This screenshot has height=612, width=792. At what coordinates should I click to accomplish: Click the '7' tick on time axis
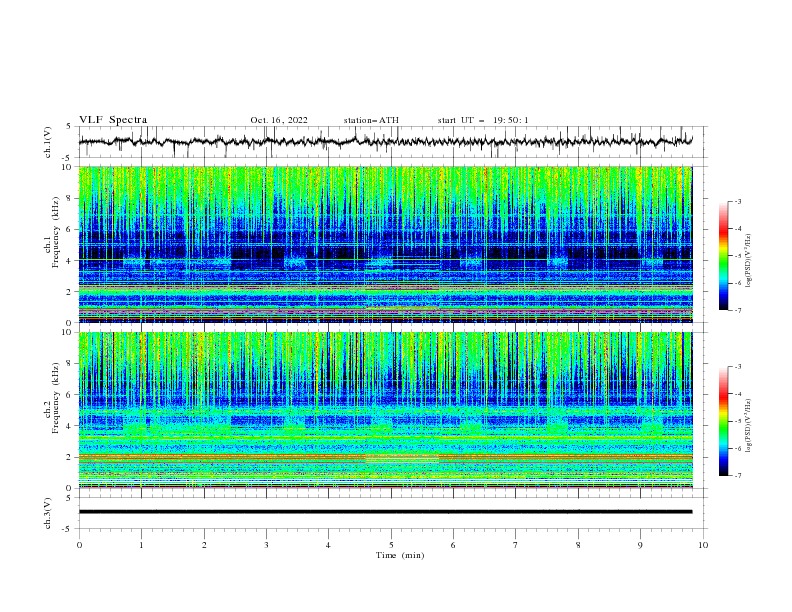point(516,545)
